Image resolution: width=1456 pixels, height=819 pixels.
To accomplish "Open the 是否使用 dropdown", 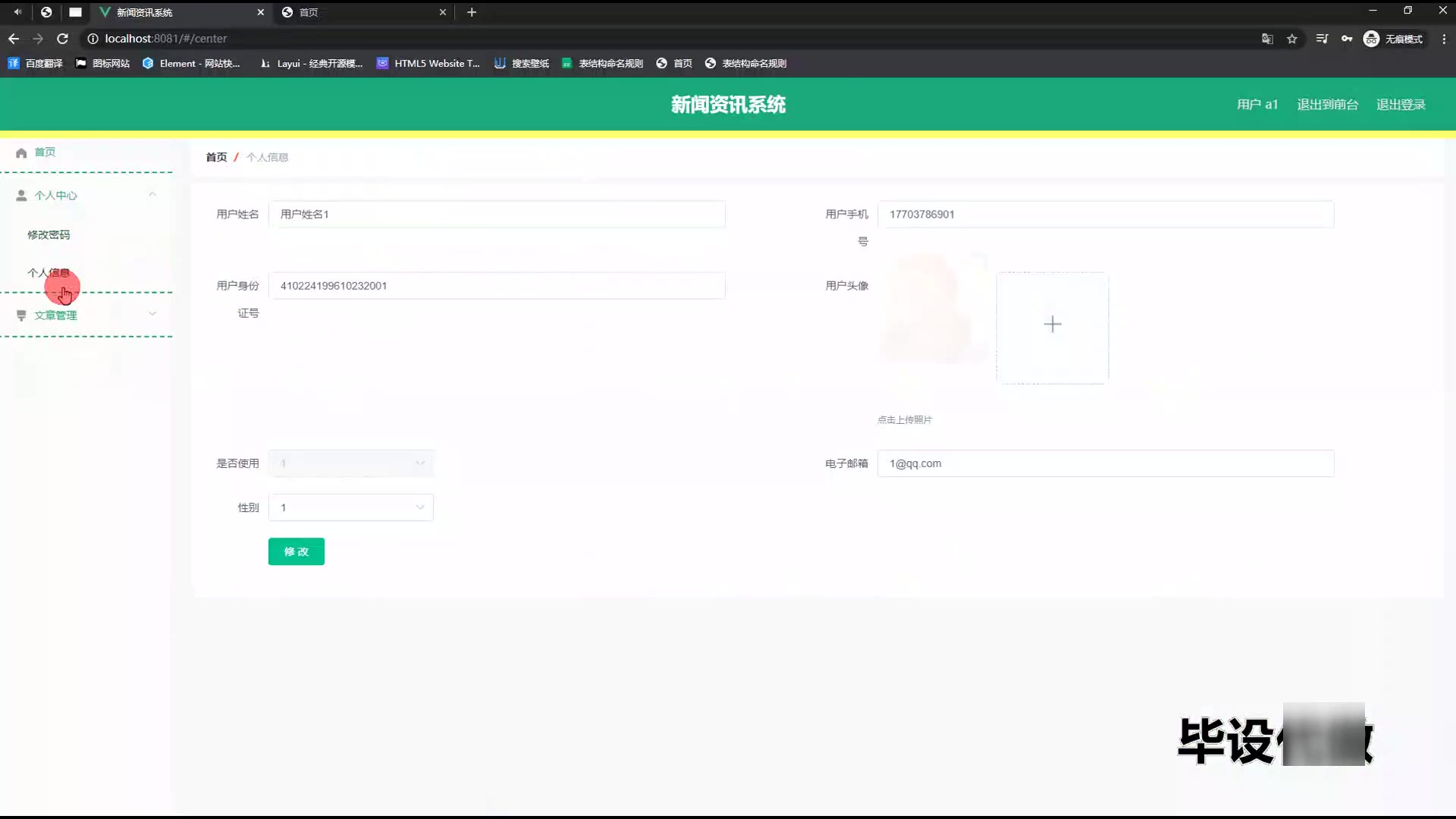I will (x=350, y=463).
